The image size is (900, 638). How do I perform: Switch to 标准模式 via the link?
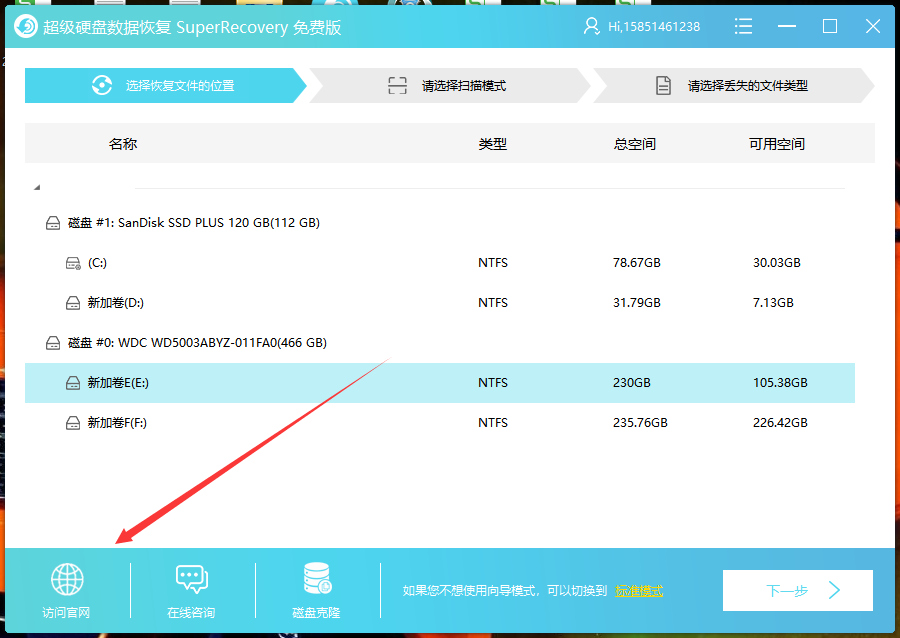point(639,590)
